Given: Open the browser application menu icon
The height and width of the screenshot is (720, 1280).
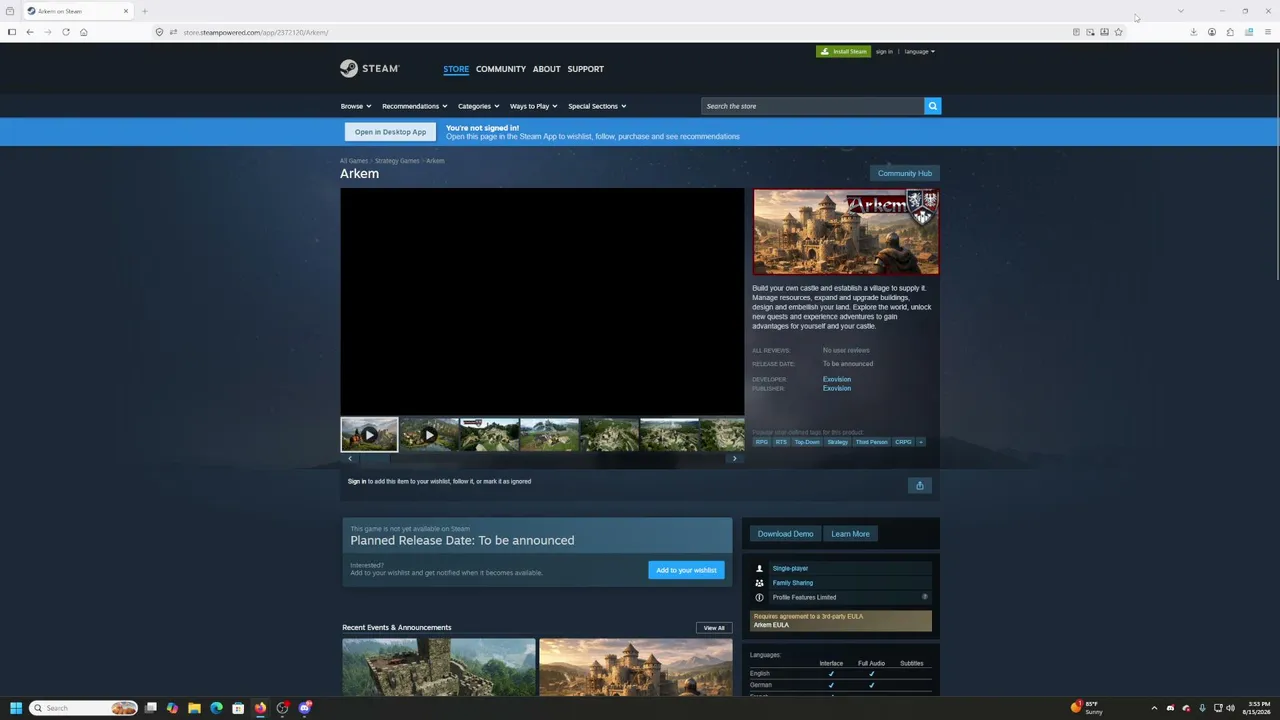Looking at the screenshot, I should pyautogui.click(x=1267, y=32).
